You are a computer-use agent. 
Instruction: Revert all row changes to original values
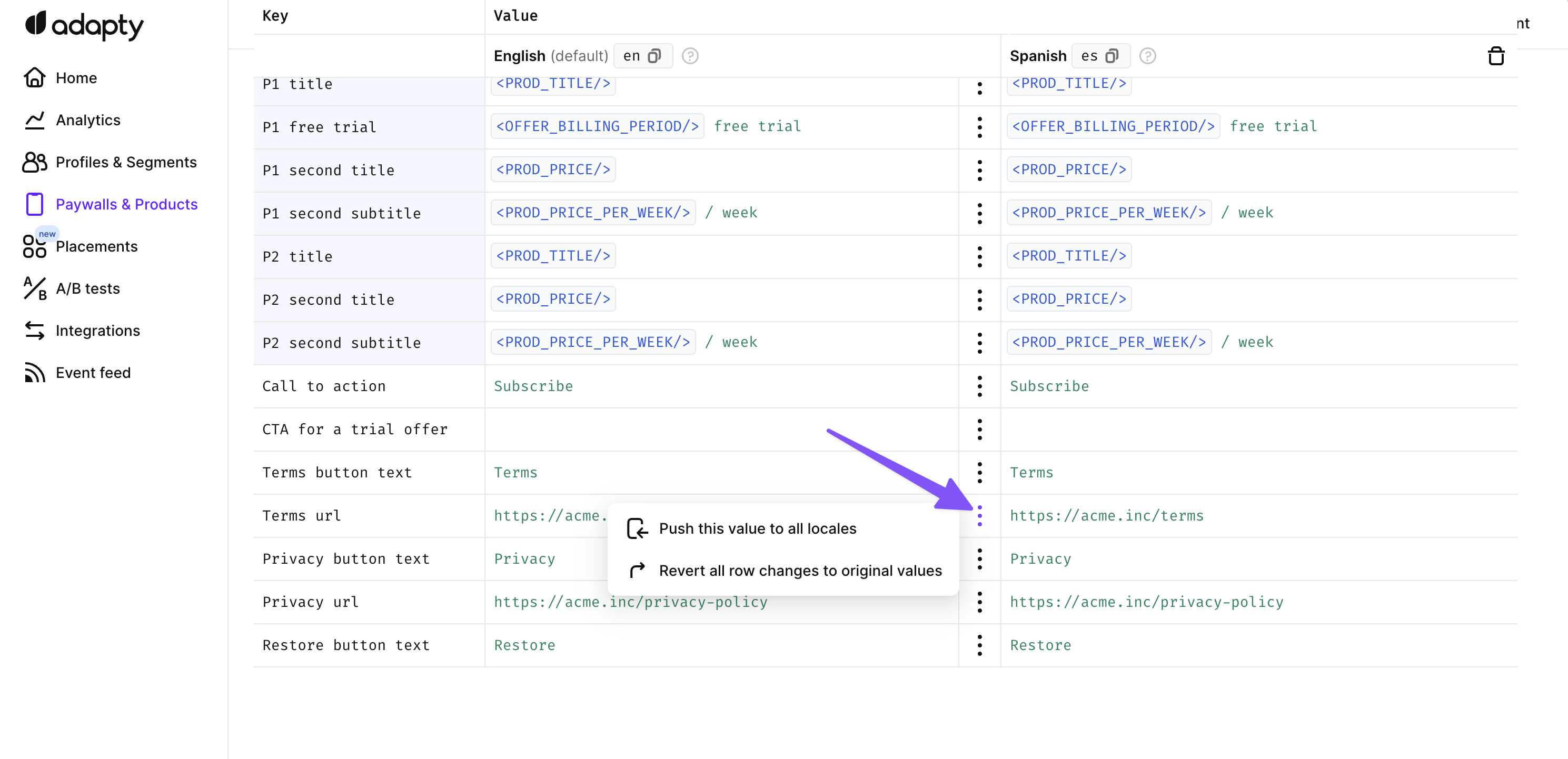click(x=799, y=571)
